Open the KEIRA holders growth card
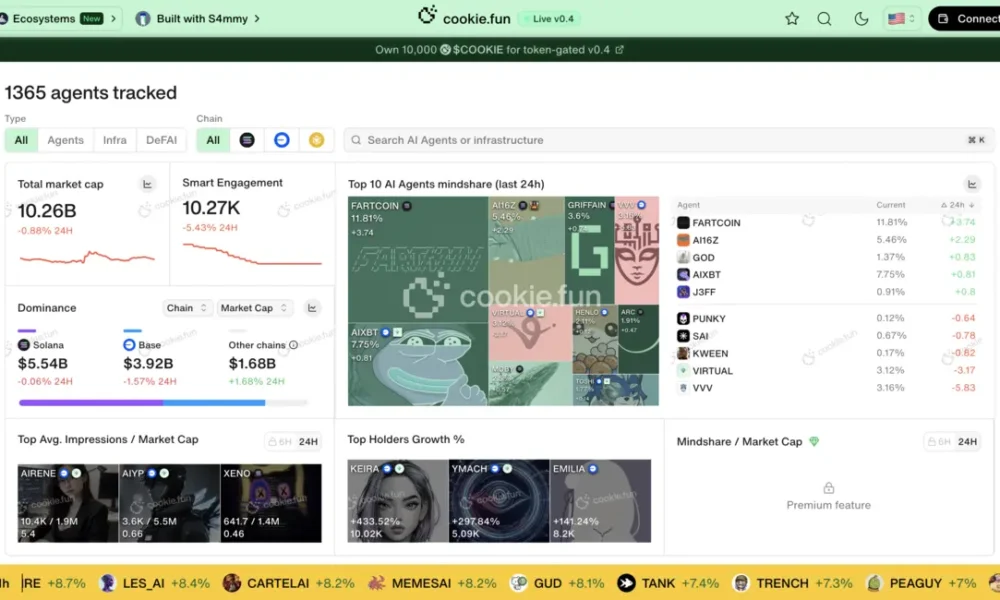 pyautogui.click(x=398, y=501)
